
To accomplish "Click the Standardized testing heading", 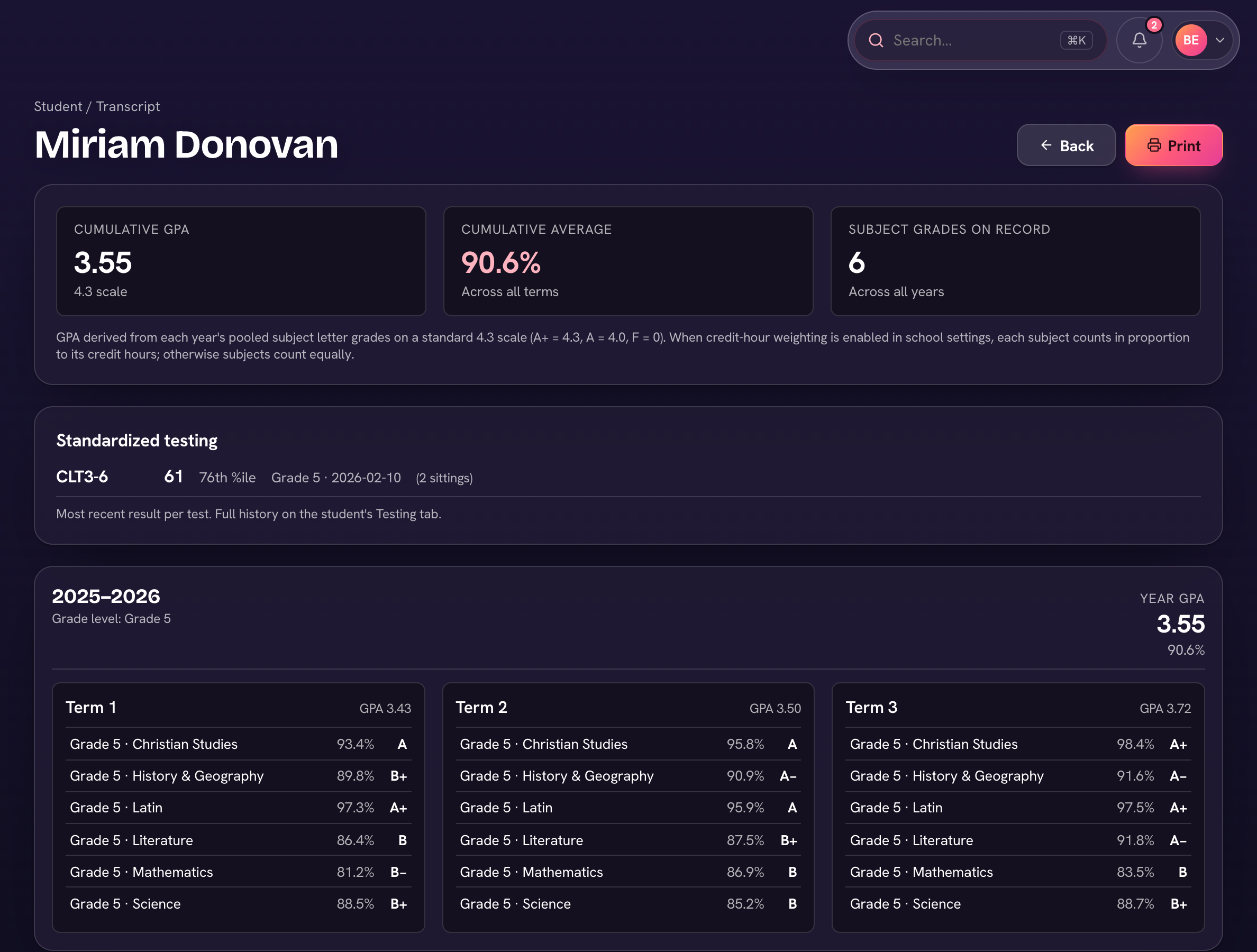I will (x=137, y=441).
